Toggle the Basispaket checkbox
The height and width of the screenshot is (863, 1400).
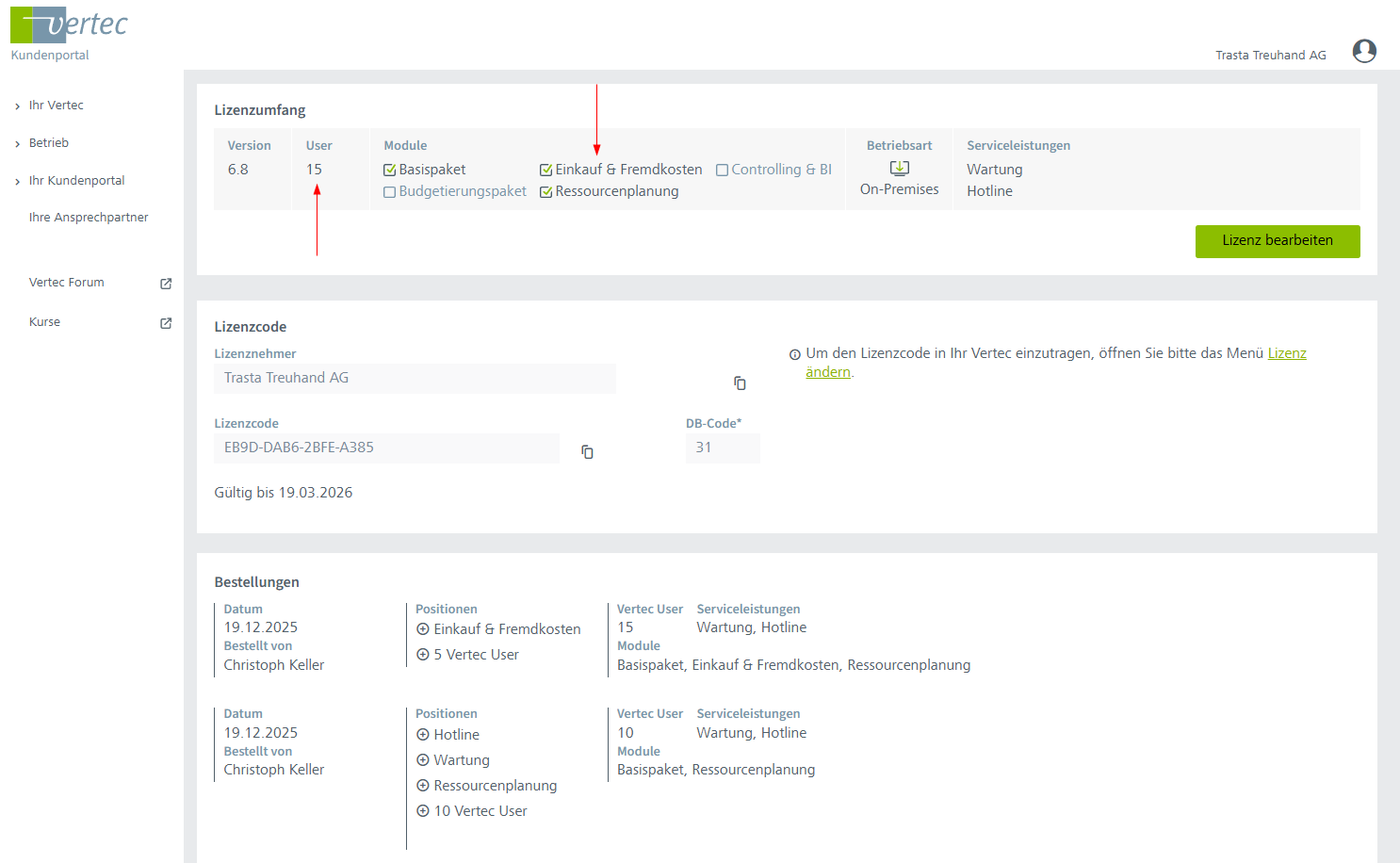[389, 171]
